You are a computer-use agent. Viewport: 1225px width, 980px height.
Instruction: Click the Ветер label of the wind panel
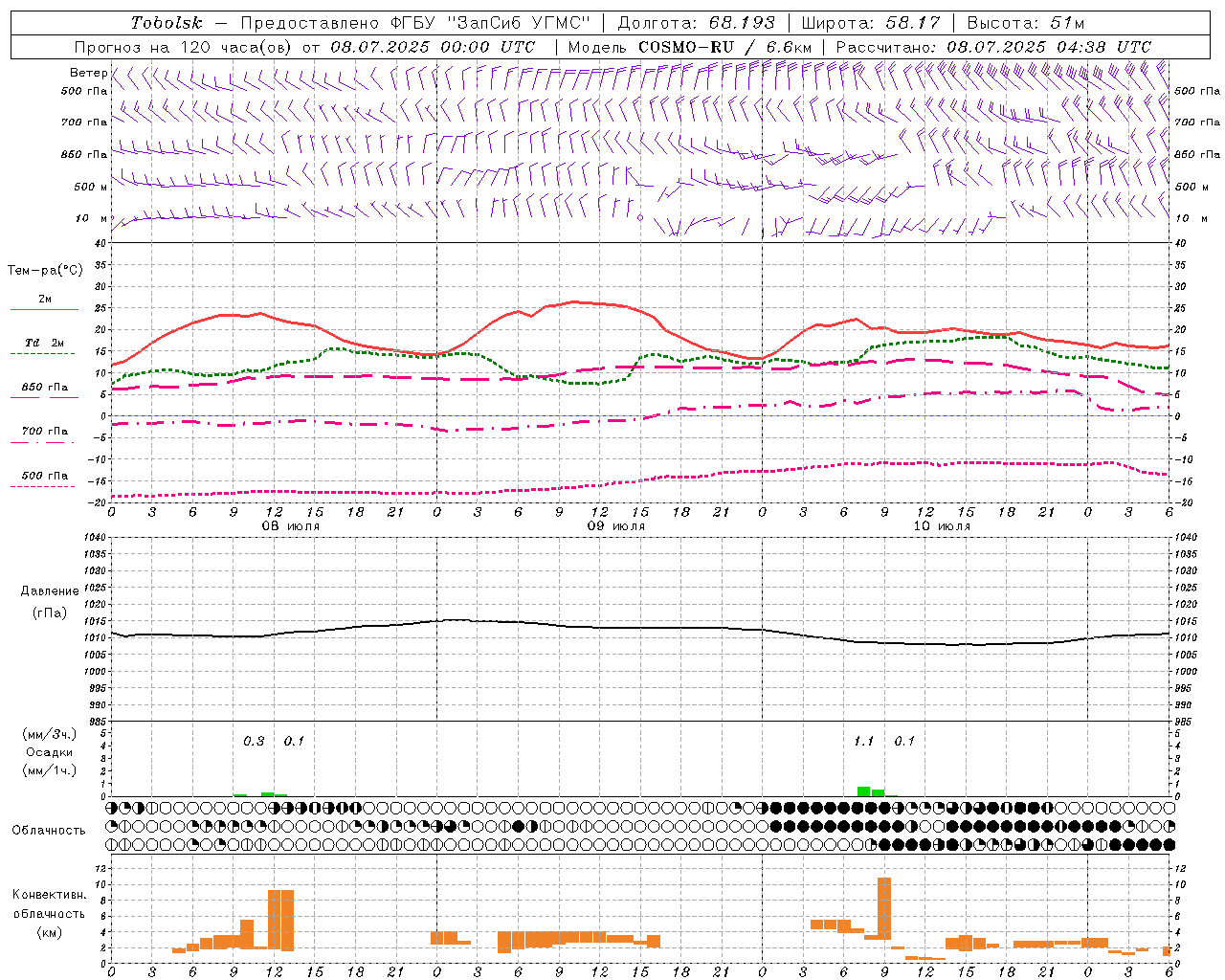tap(88, 73)
